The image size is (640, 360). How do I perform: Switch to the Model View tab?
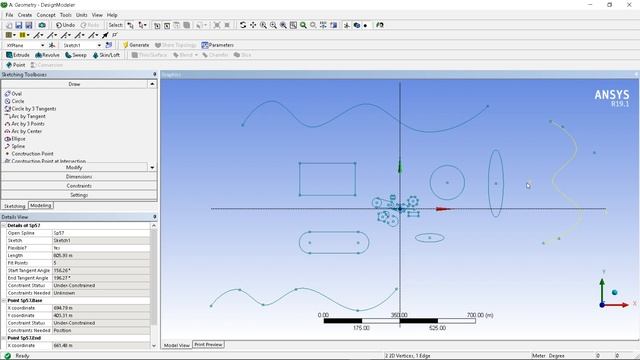pyautogui.click(x=177, y=346)
